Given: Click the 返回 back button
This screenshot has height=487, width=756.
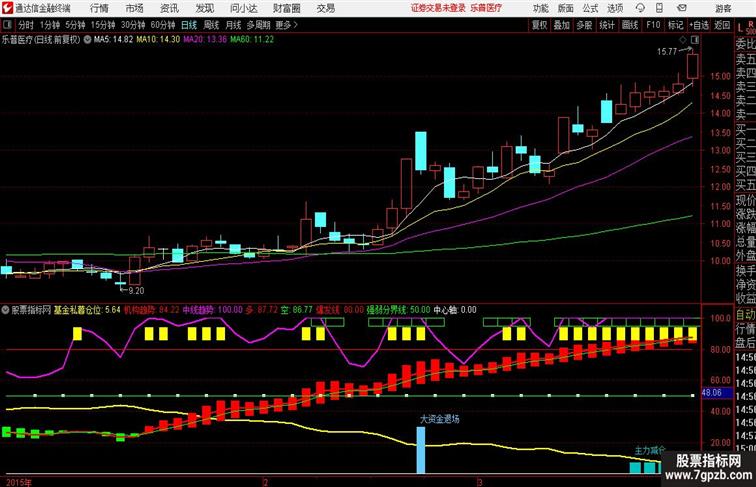Looking at the screenshot, I should tap(722, 25).
